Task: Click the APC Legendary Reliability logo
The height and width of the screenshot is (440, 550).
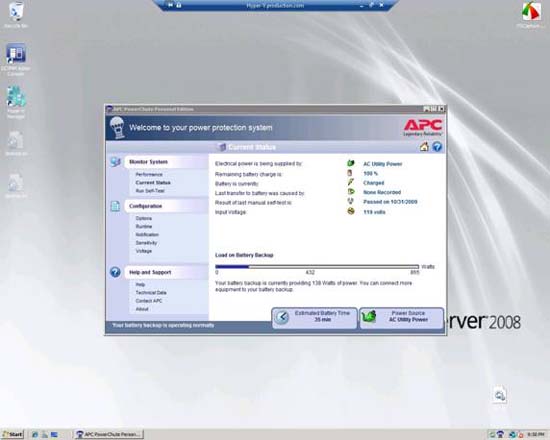Action: tap(423, 128)
